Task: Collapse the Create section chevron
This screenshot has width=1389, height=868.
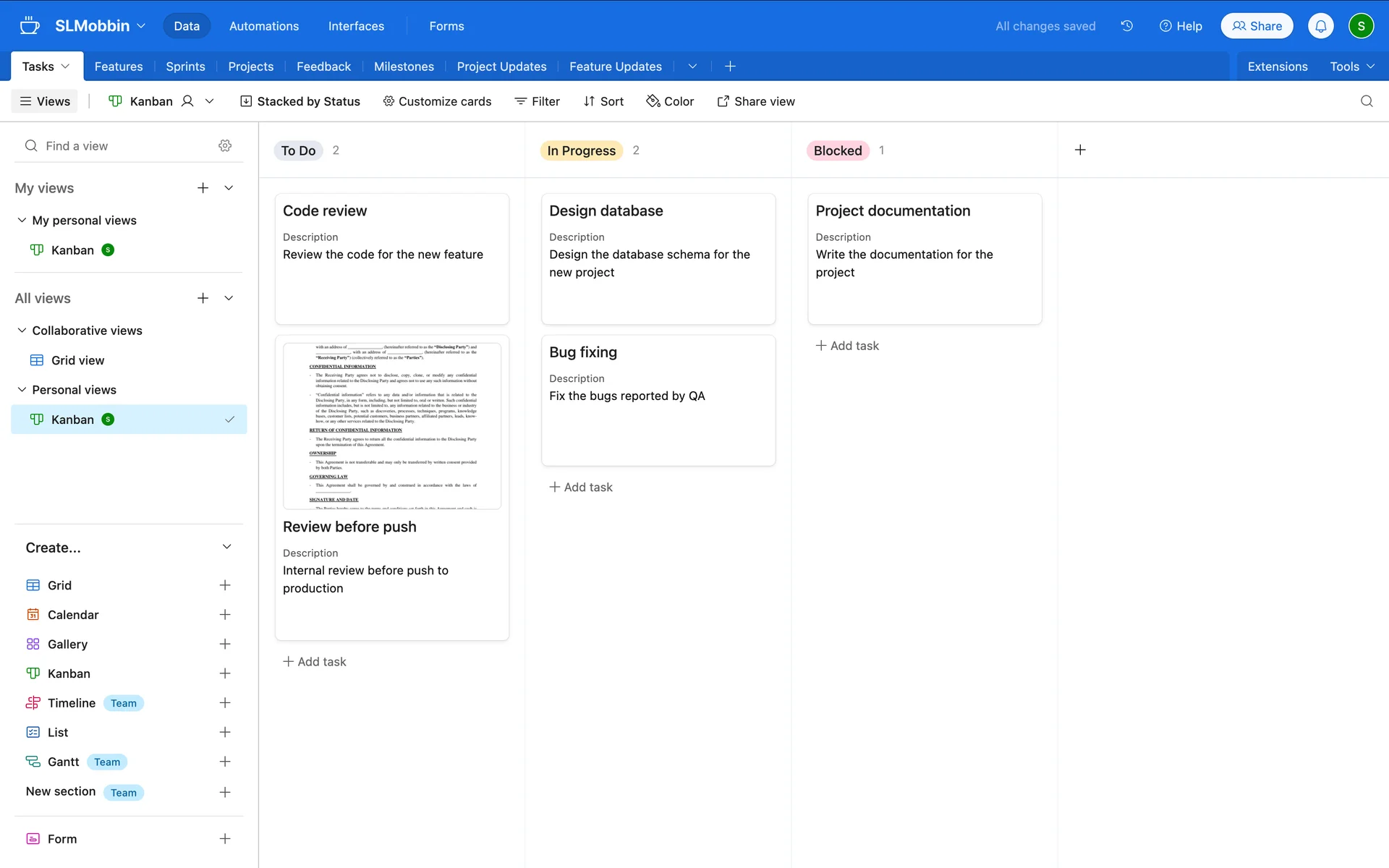Action: click(226, 547)
